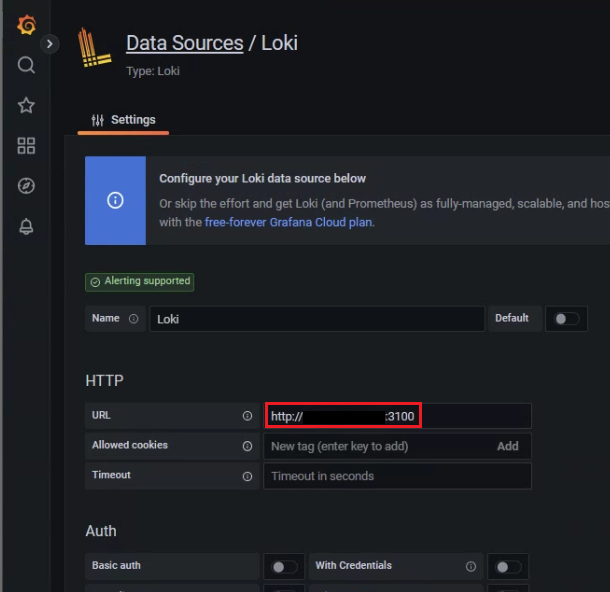Click the Loki data source logo
This screenshot has height=592, width=610.
(95, 47)
